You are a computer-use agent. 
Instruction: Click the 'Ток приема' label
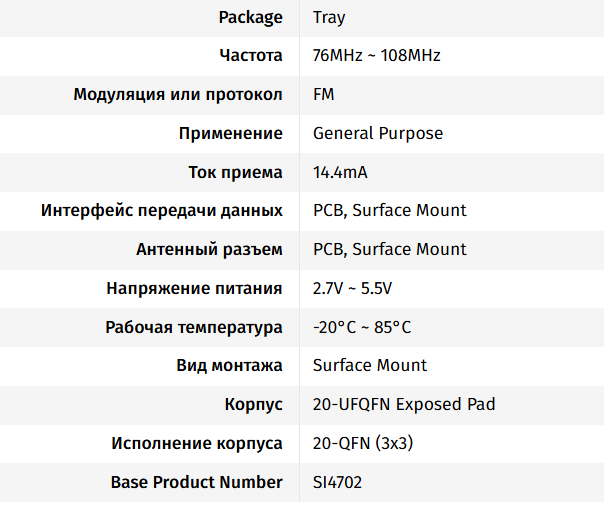click(x=236, y=172)
